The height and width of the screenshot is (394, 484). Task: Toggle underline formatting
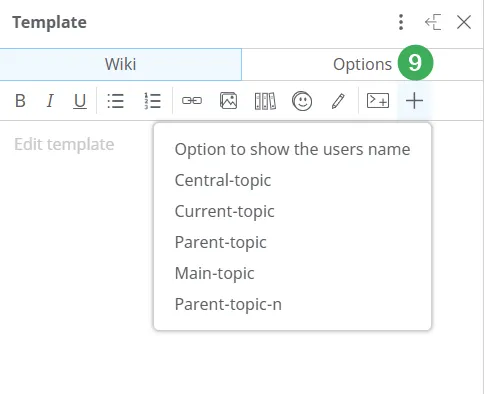click(x=80, y=101)
